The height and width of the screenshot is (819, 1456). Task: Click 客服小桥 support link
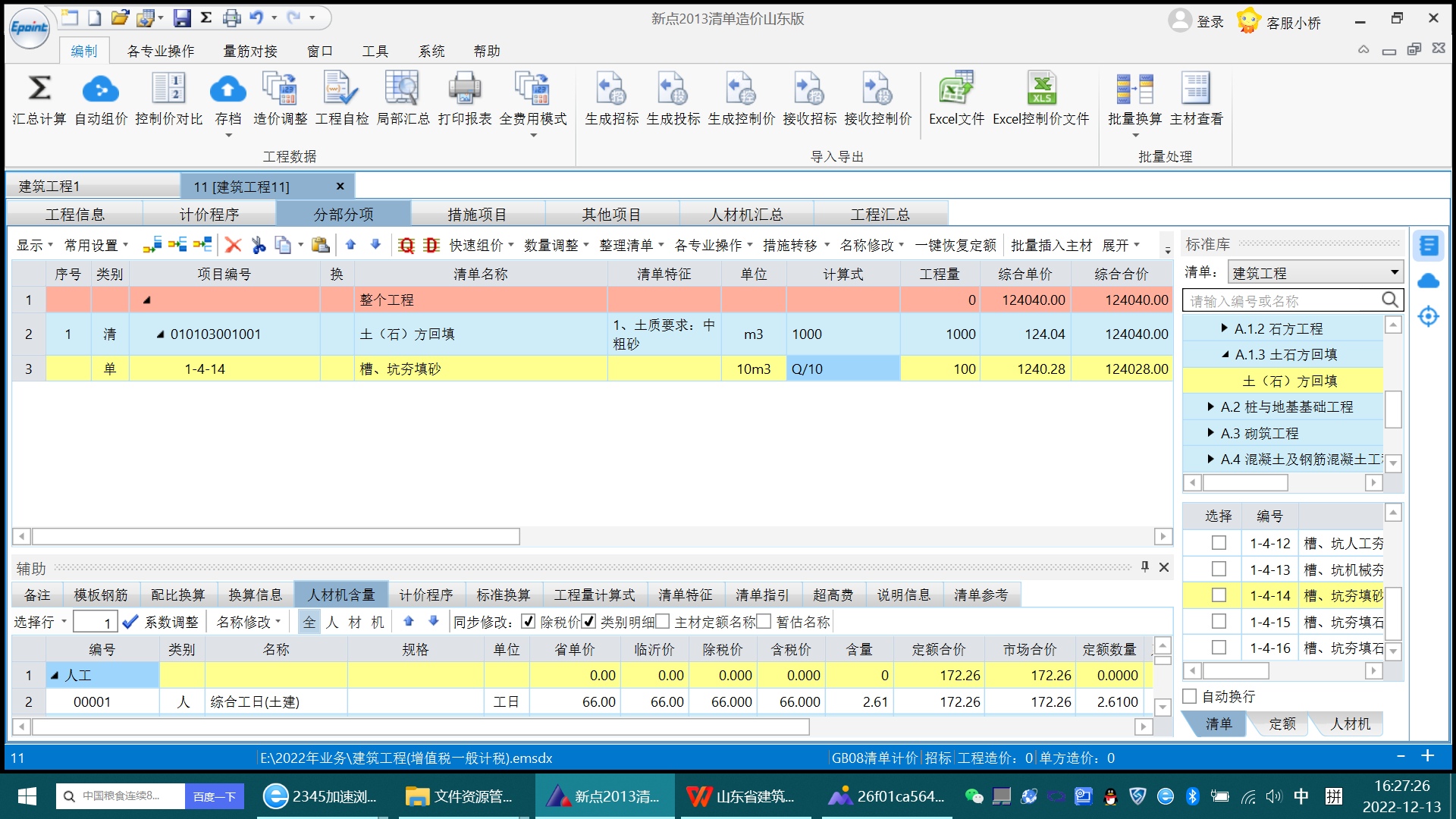[1294, 23]
